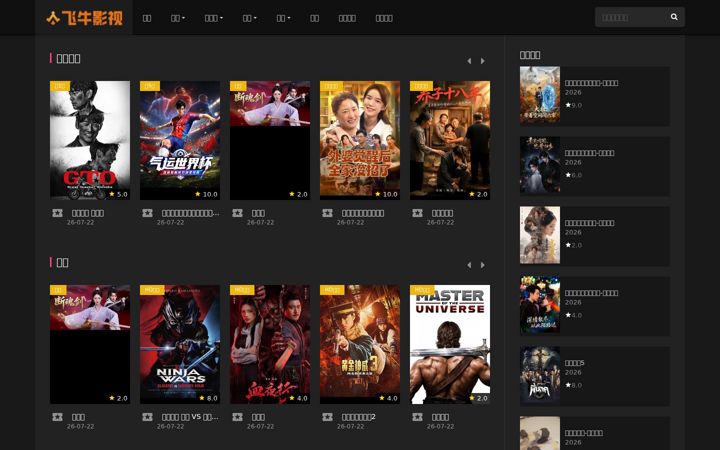The height and width of the screenshot is (450, 720).
Task: Click the star icon below NINJA WARS poster
Action: [147, 417]
